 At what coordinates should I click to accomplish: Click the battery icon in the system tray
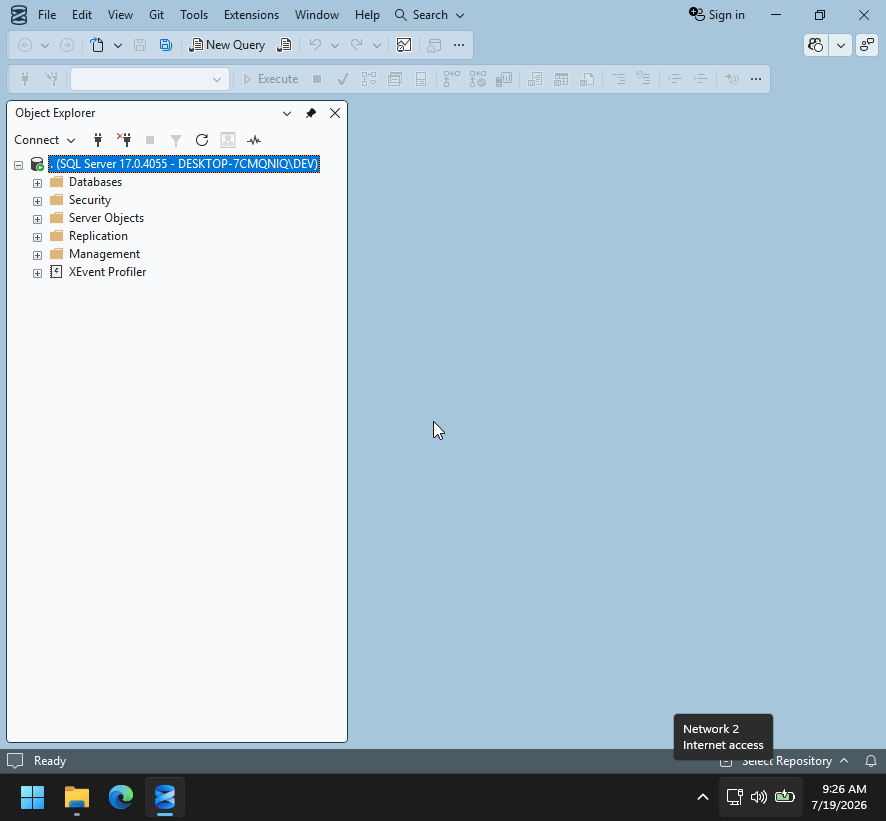pyautogui.click(x=785, y=797)
